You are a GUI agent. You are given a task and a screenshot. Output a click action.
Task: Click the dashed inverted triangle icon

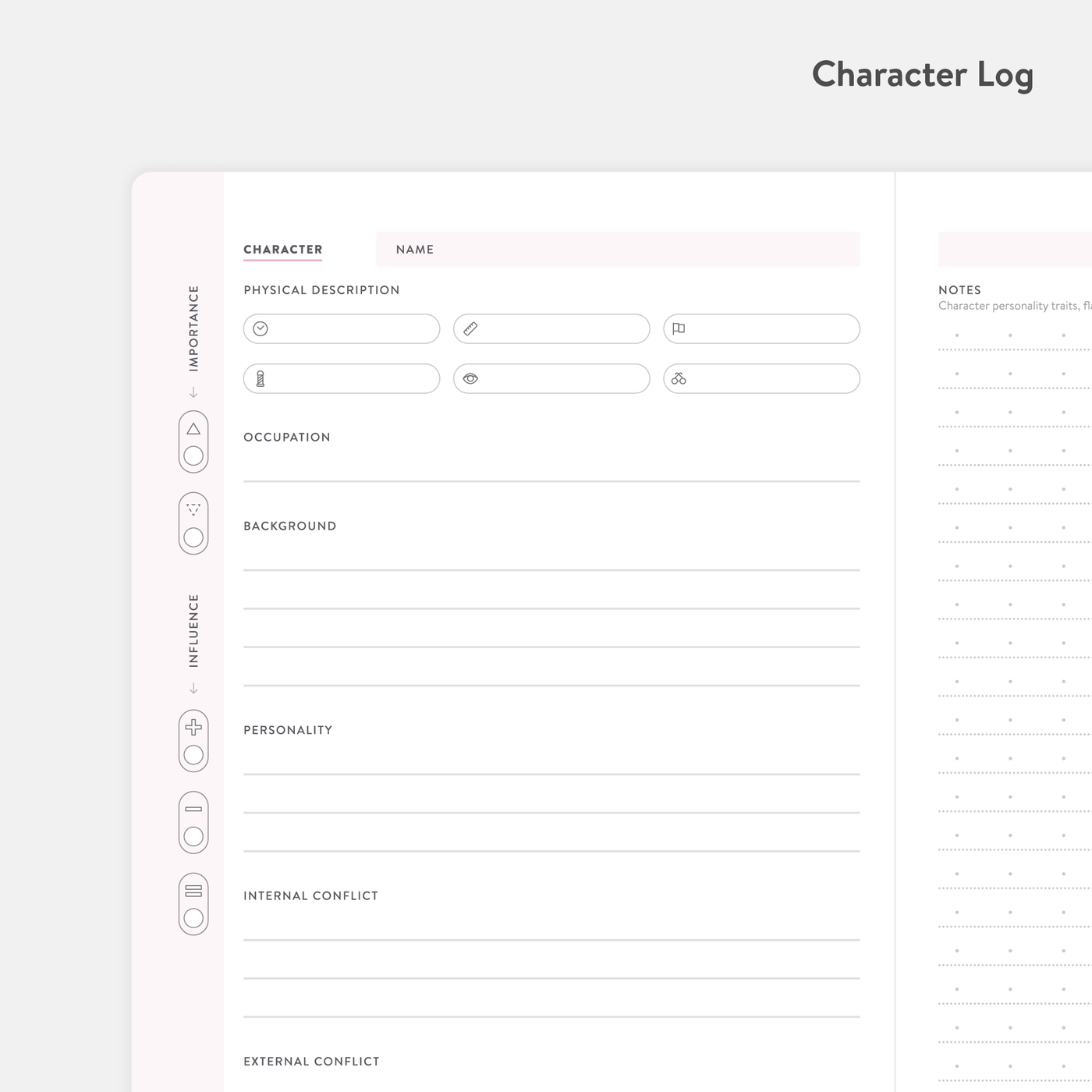point(193,510)
